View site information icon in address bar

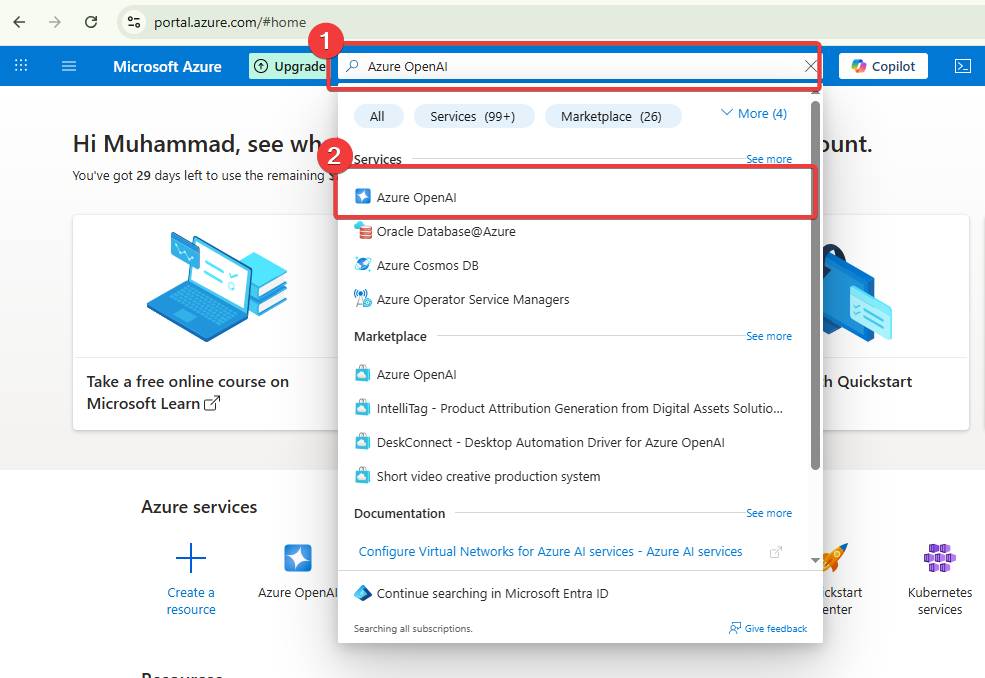(x=134, y=22)
